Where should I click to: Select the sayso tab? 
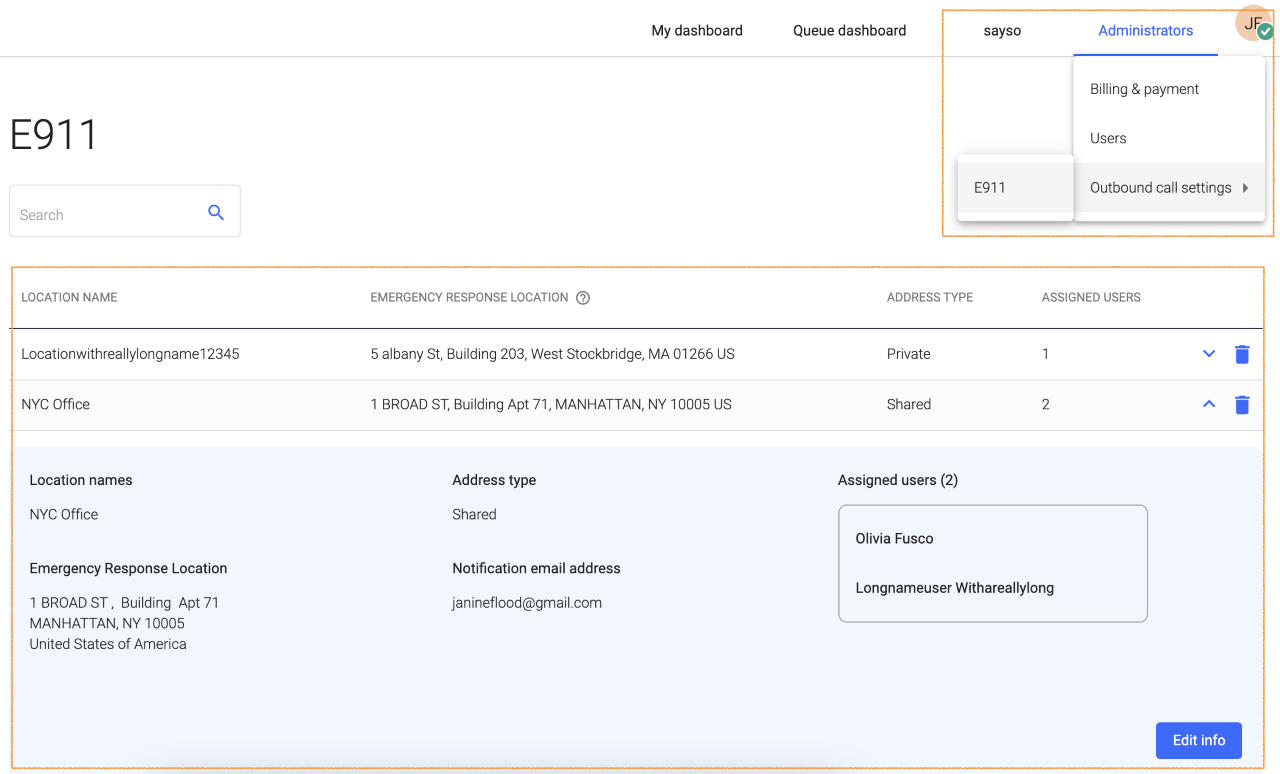pos(1002,30)
